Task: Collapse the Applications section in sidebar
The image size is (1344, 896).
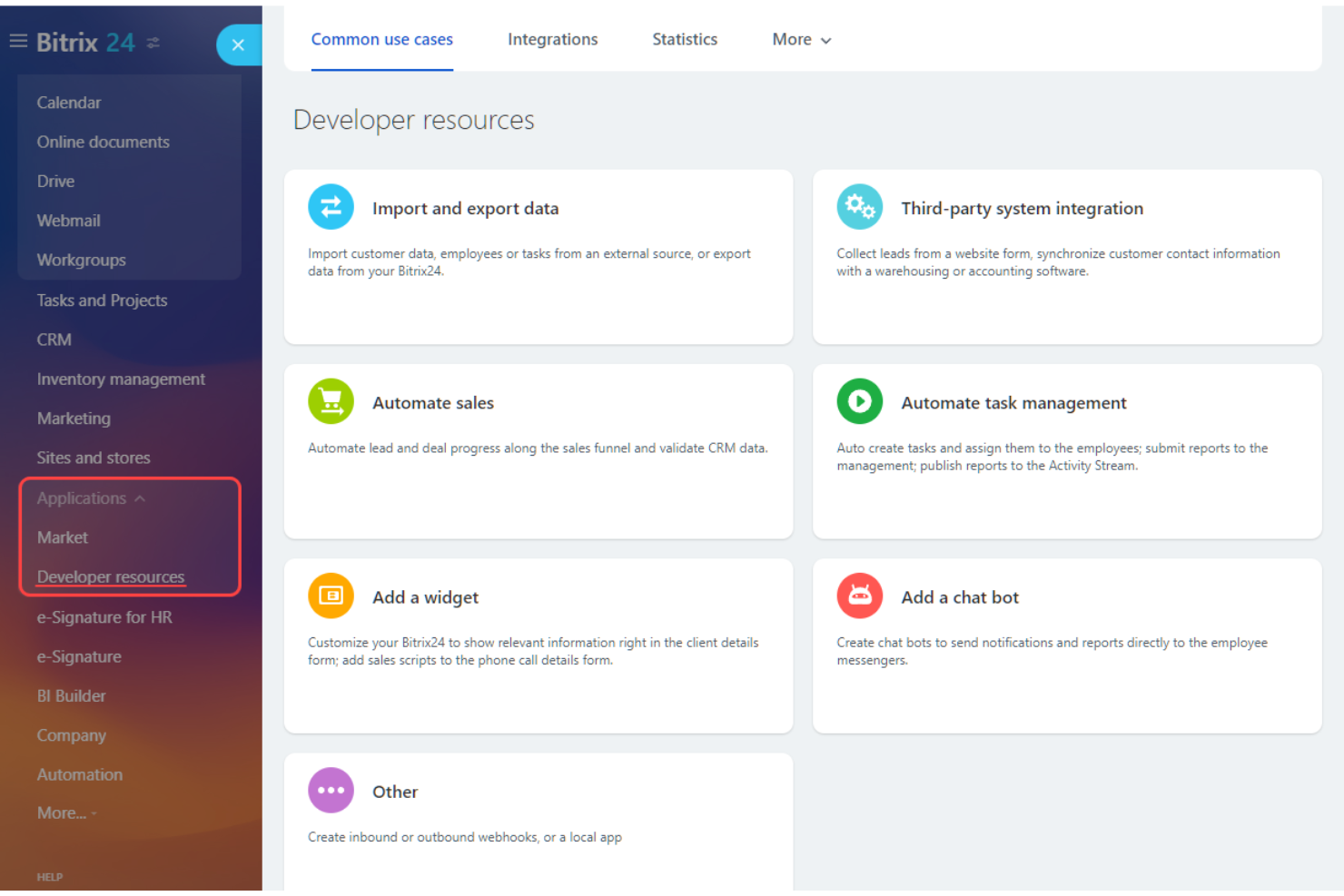Action: 91,498
